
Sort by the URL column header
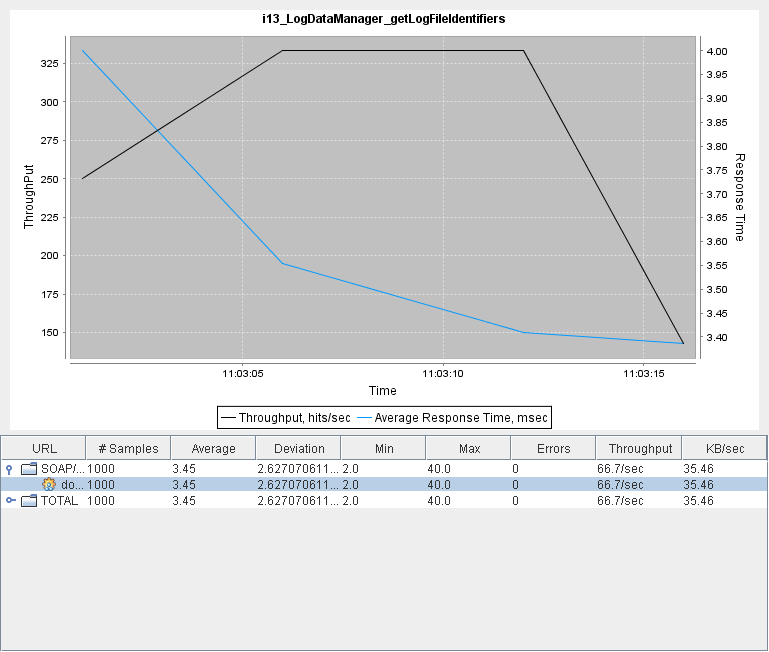tap(44, 448)
